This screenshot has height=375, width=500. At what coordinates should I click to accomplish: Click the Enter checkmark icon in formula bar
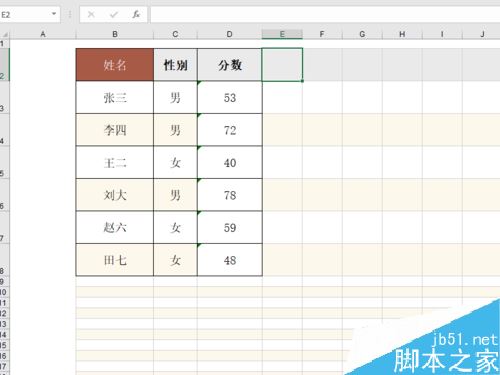coord(114,14)
